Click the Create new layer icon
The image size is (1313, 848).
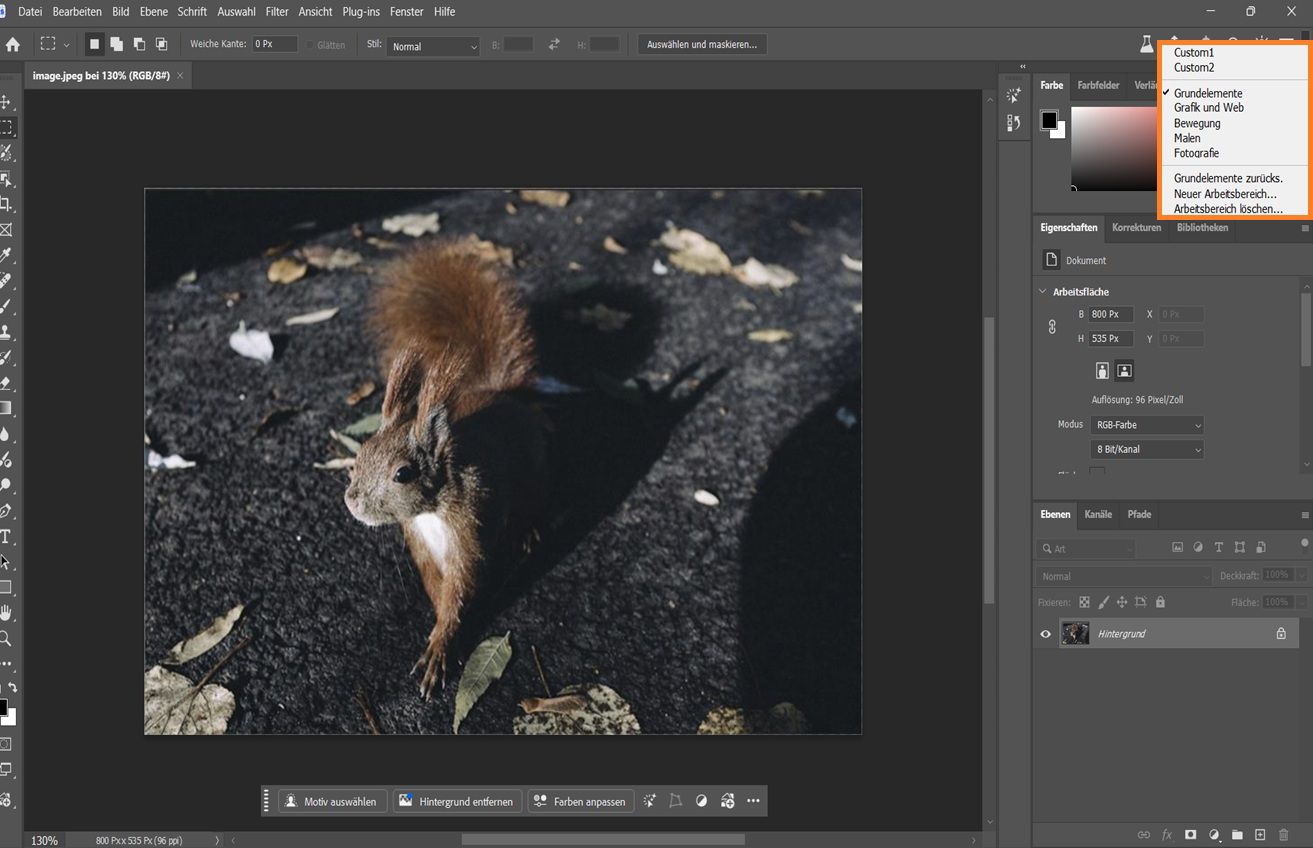[x=1260, y=834]
